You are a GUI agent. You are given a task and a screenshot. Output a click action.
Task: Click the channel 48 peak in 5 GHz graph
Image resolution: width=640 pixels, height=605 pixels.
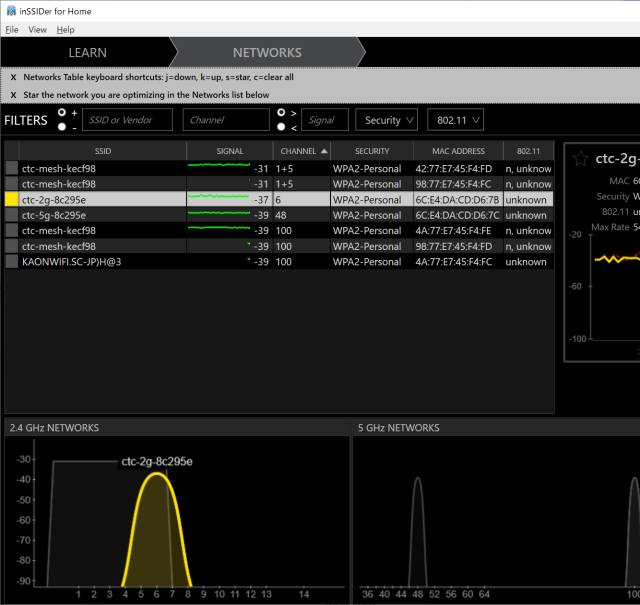(418, 531)
